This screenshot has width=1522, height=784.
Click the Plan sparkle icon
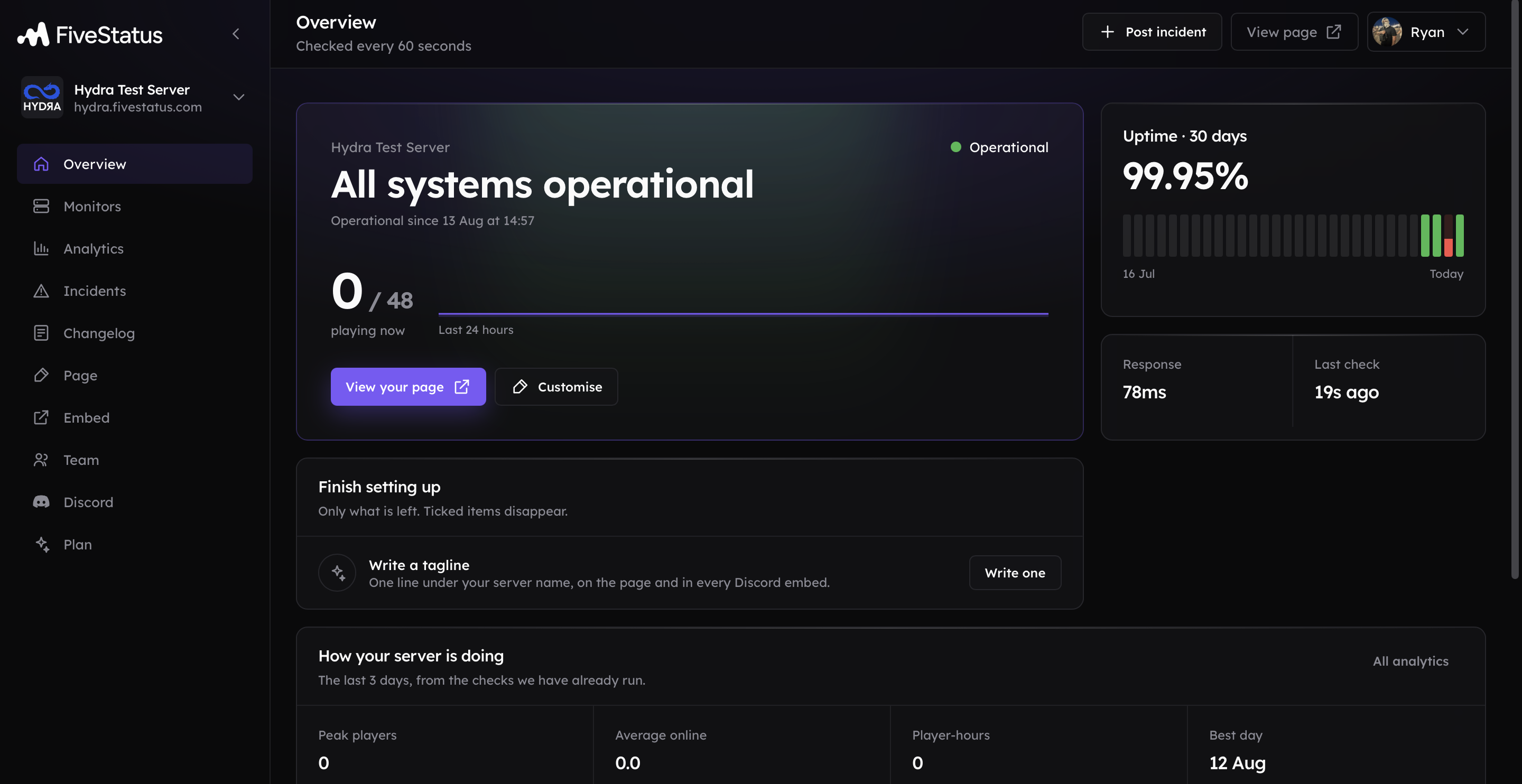(42, 544)
